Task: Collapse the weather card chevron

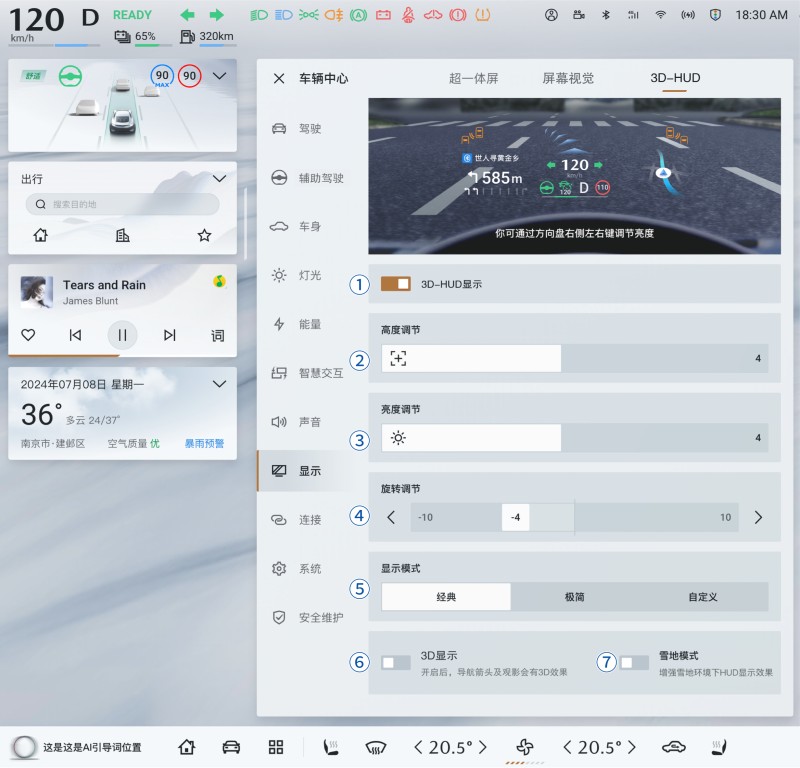Action: [x=219, y=384]
